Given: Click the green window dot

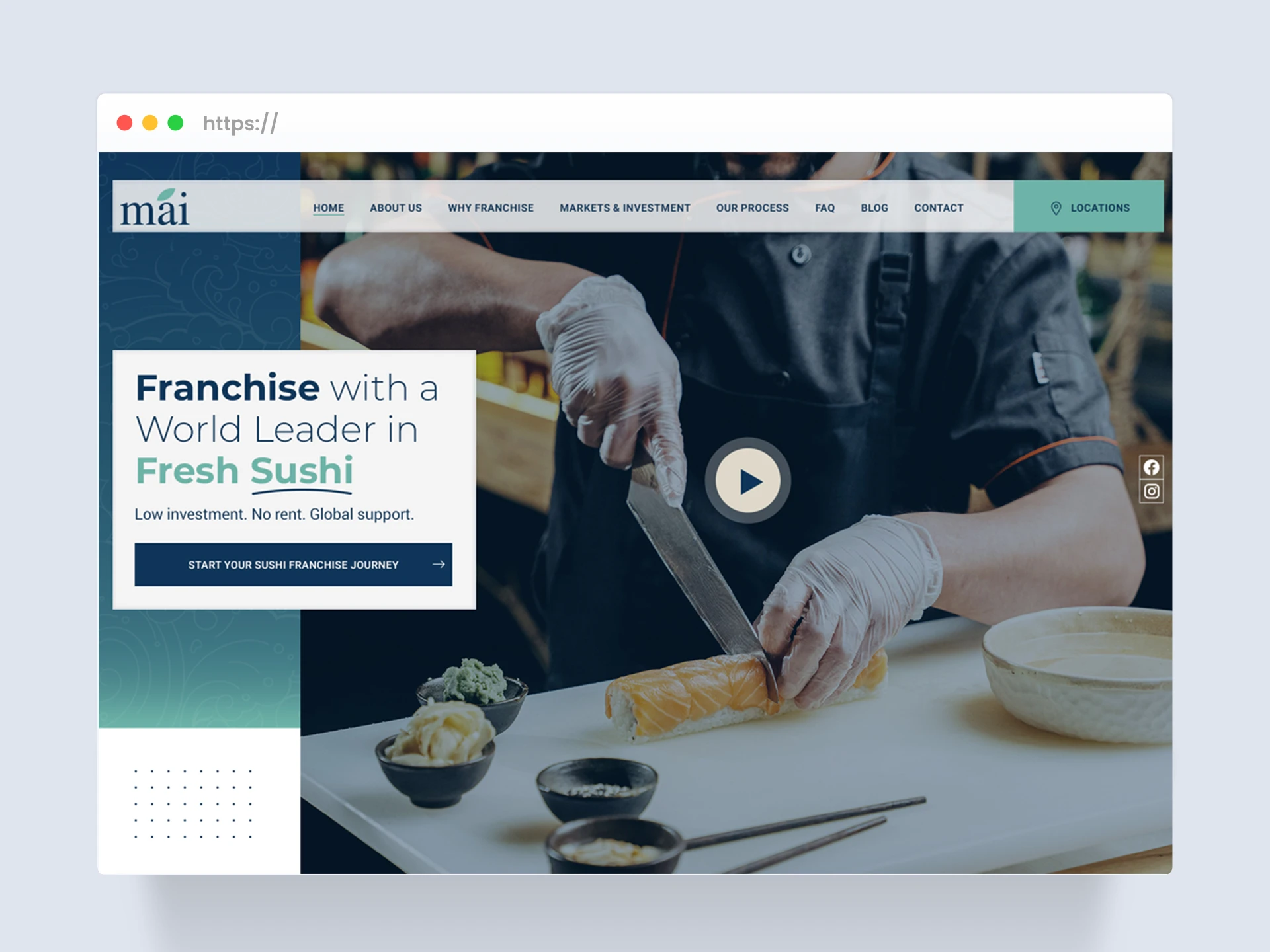Looking at the screenshot, I should tap(175, 123).
